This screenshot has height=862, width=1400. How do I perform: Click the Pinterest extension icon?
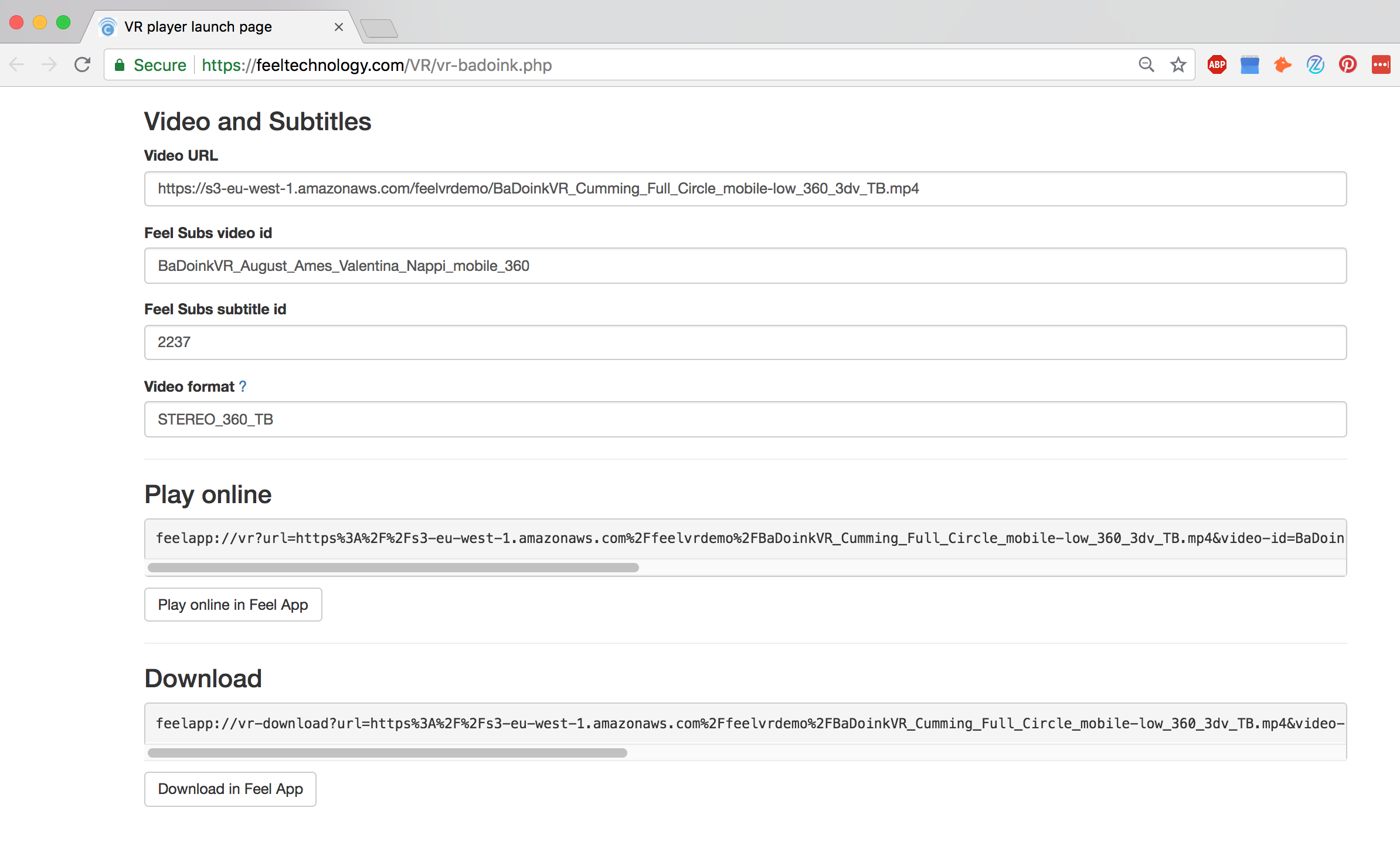[1347, 65]
